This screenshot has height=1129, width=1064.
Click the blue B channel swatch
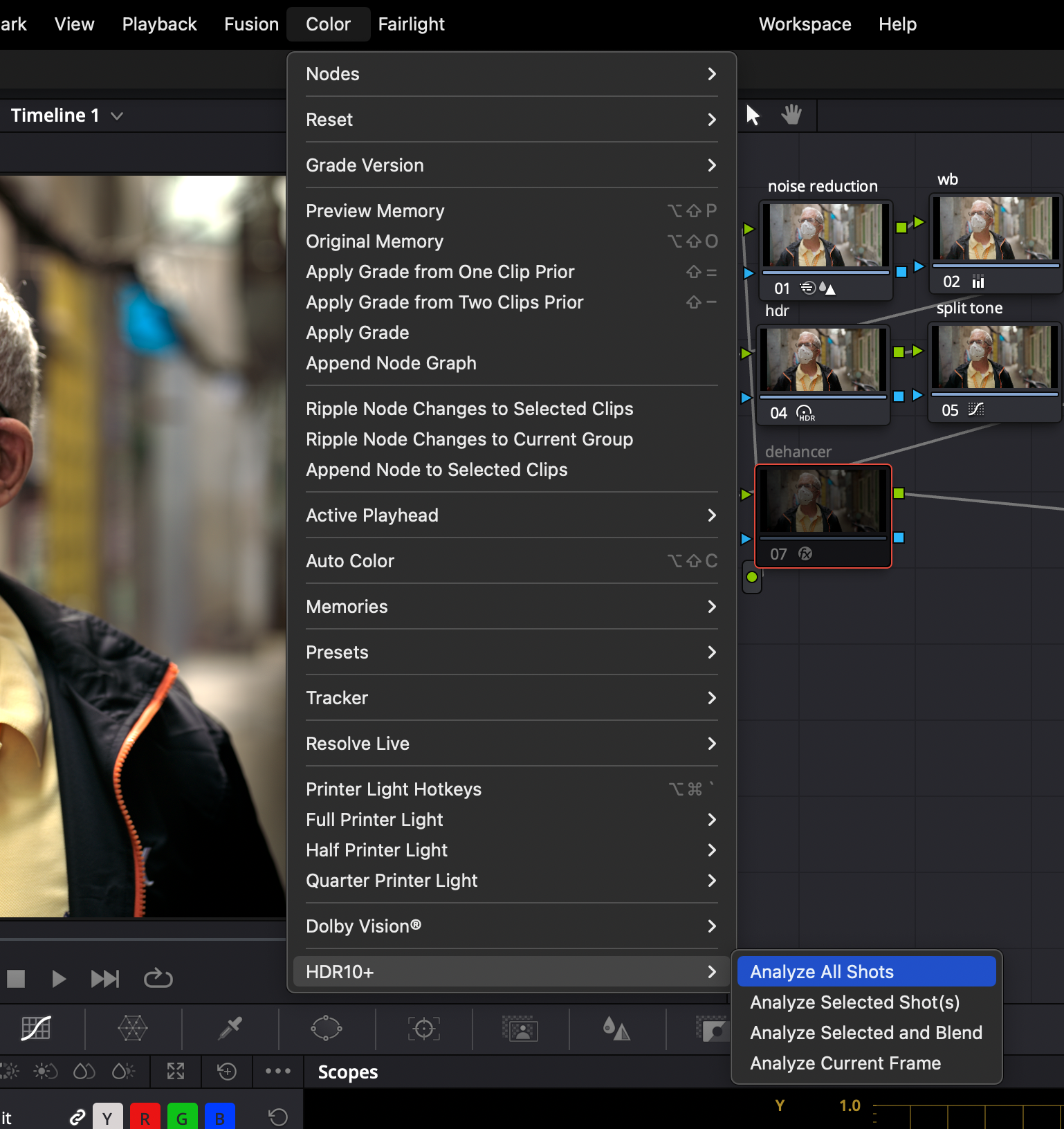click(x=219, y=1117)
